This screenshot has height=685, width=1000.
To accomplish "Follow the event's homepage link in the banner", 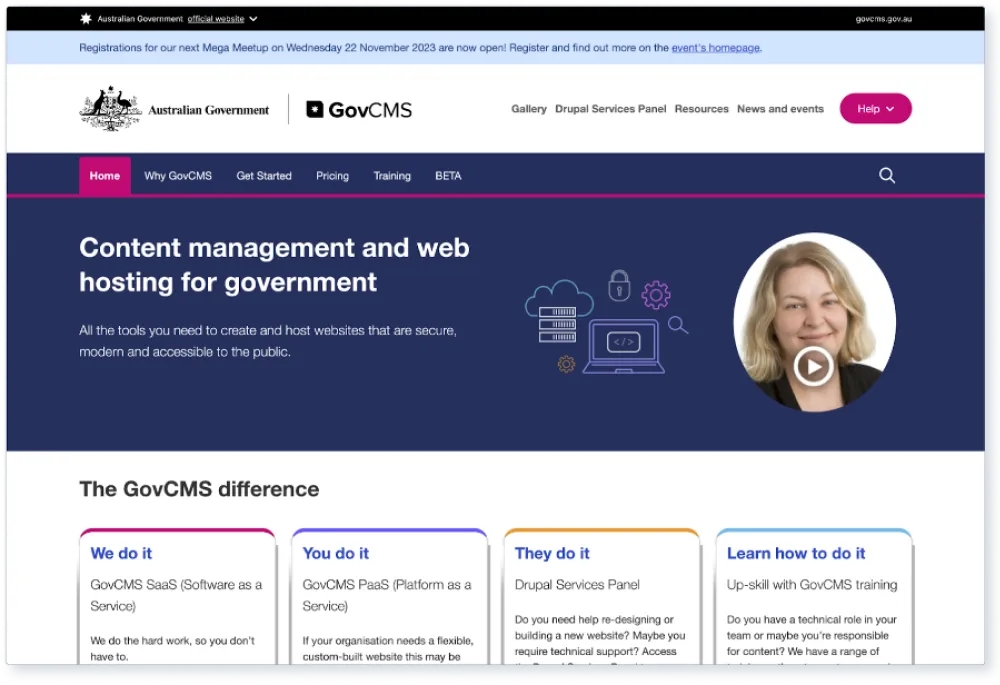I will coord(715,47).
